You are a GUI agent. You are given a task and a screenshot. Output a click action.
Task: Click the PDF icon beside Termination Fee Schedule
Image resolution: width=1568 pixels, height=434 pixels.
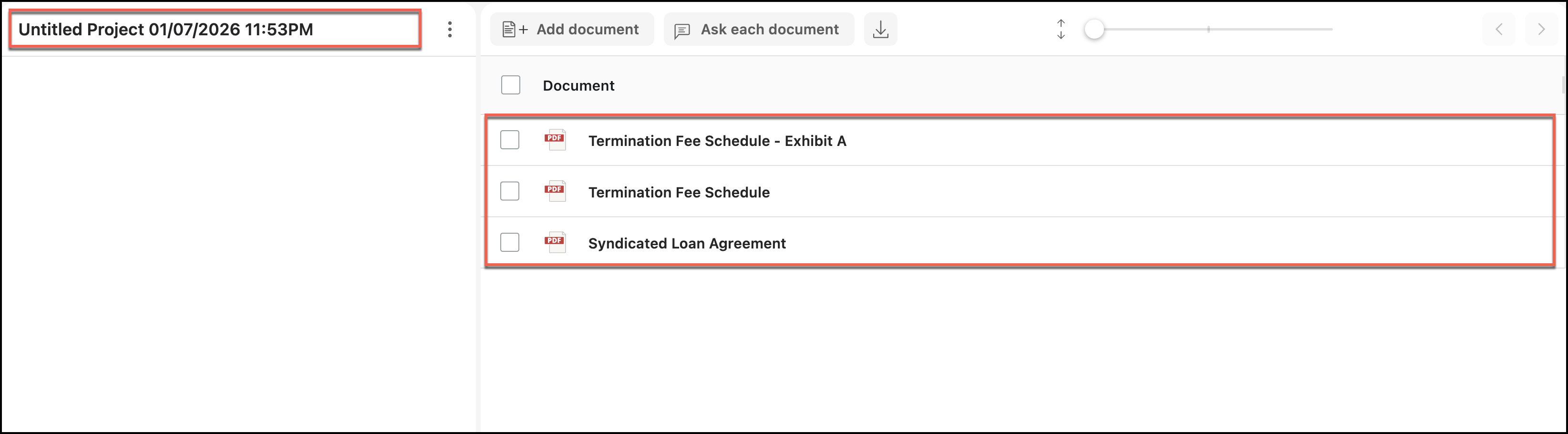click(x=555, y=191)
